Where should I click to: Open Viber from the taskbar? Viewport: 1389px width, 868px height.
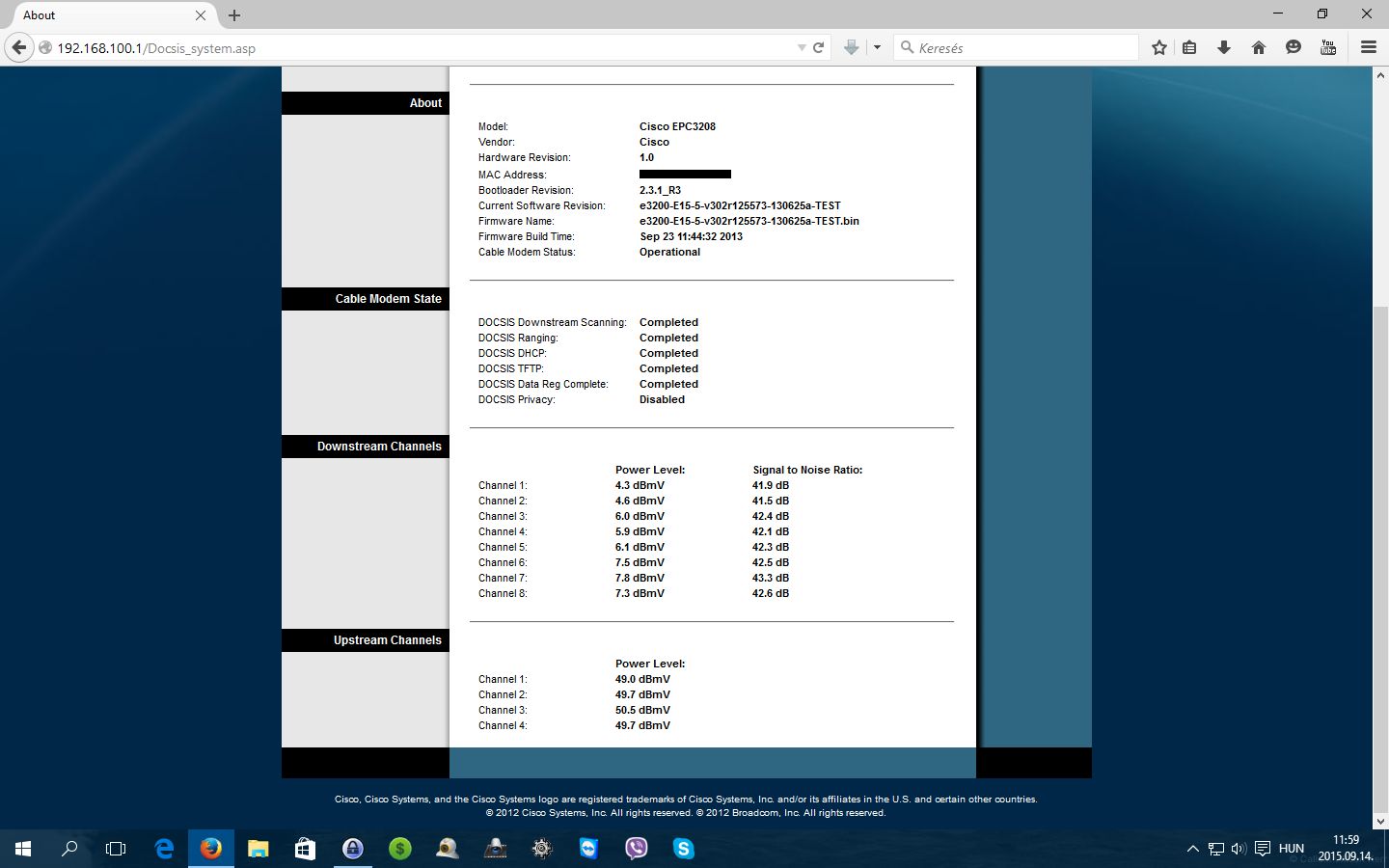[637, 849]
